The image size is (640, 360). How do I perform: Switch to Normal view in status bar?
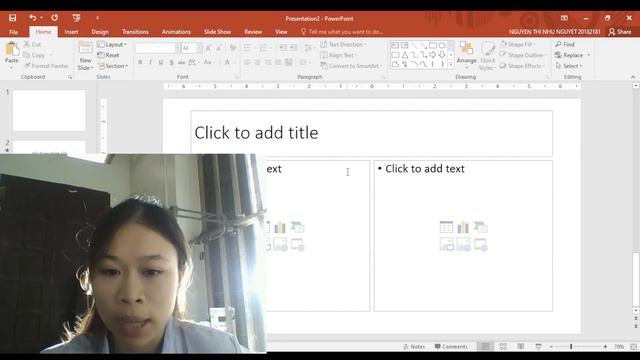485,347
